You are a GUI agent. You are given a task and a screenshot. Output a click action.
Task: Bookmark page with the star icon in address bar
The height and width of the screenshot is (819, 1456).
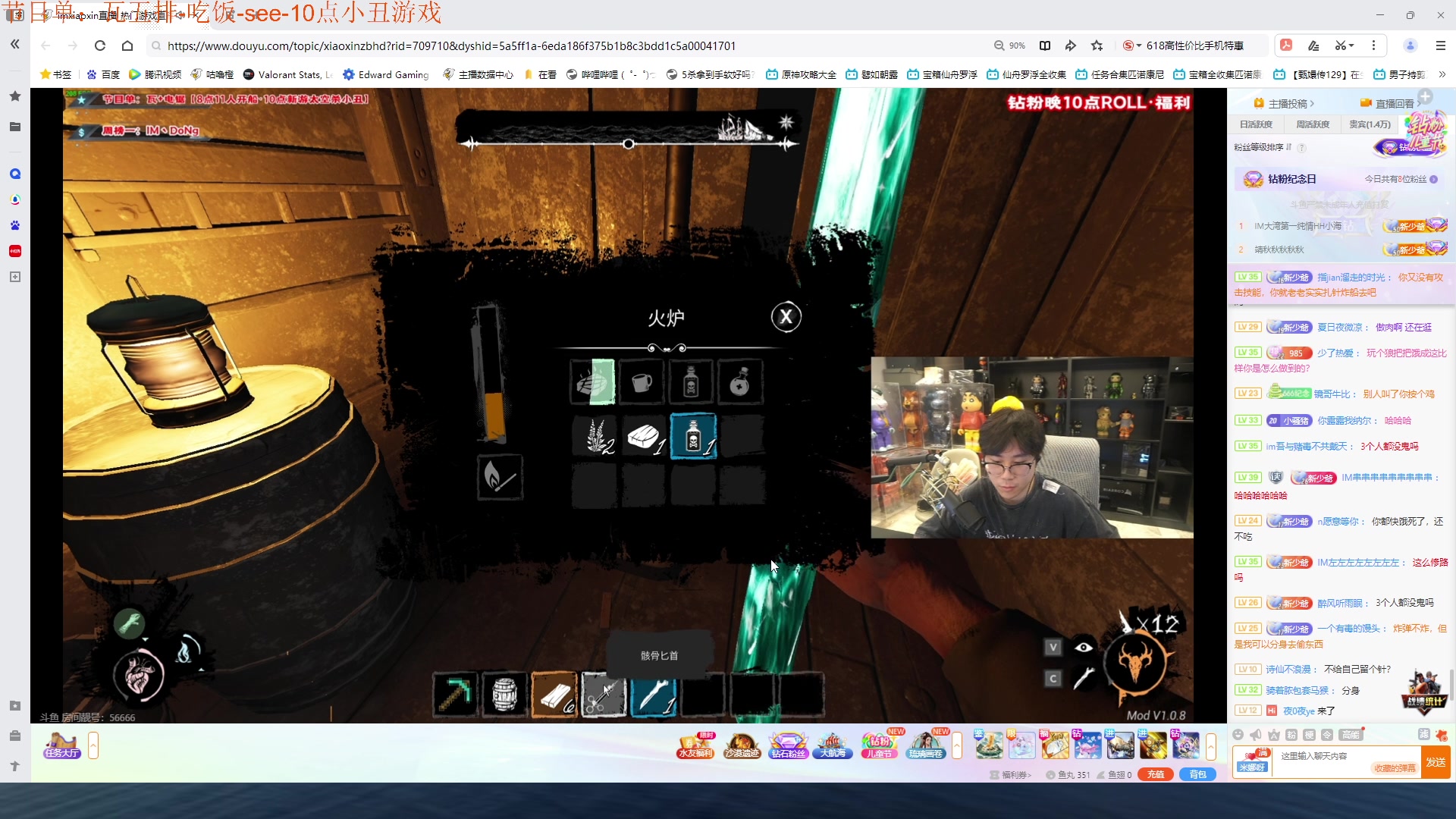point(1097,45)
